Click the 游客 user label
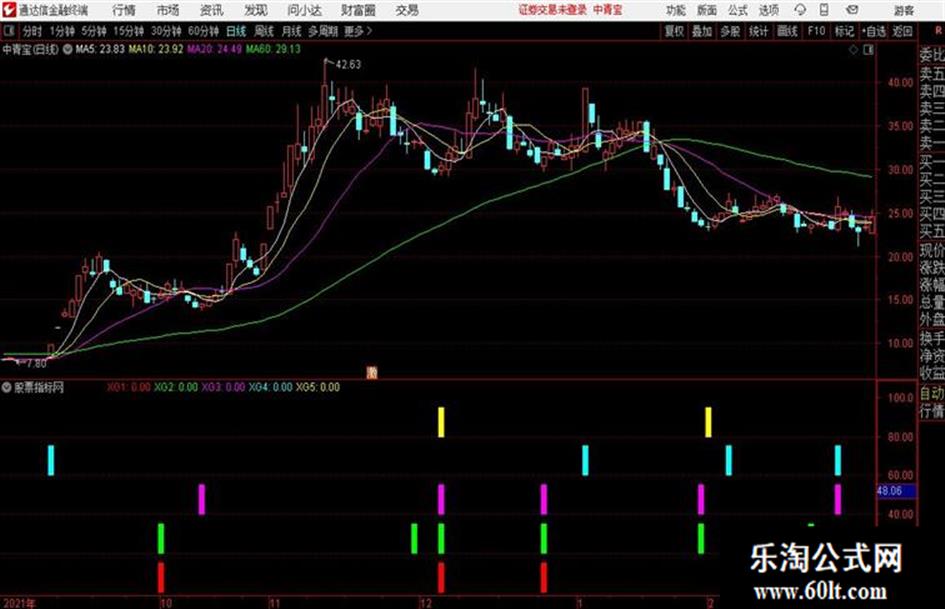The width and height of the screenshot is (945, 609). 903,10
